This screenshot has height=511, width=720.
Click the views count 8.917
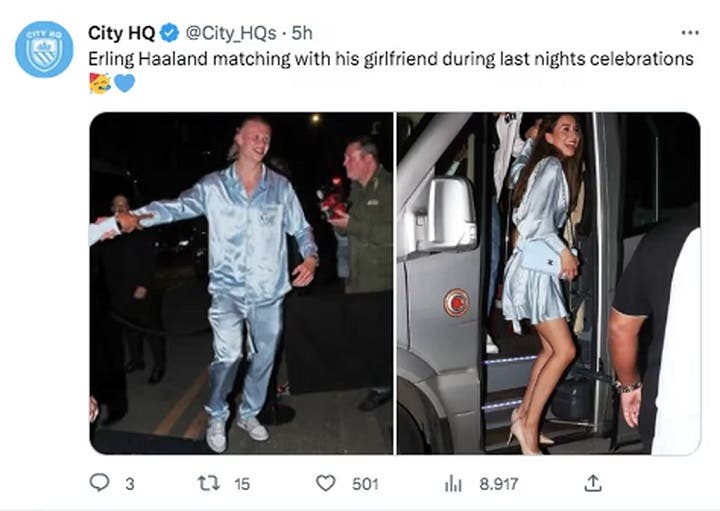point(499,484)
